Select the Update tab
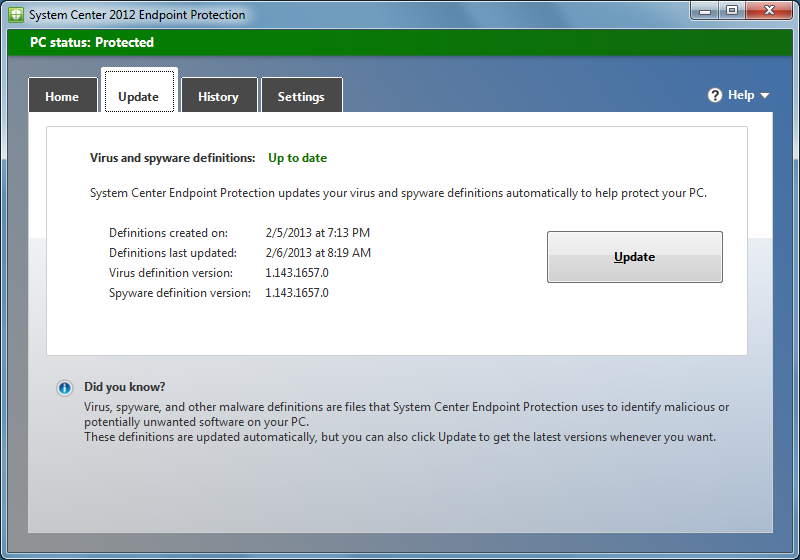800x560 pixels. 139,91
